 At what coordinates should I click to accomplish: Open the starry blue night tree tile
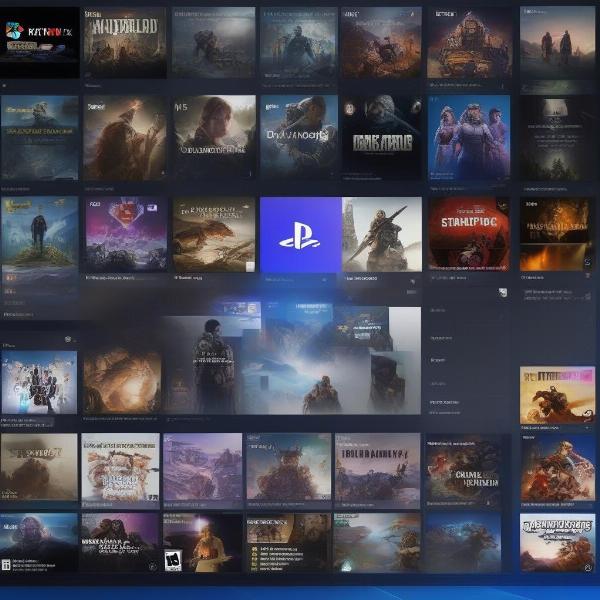pyautogui.click(x=463, y=543)
